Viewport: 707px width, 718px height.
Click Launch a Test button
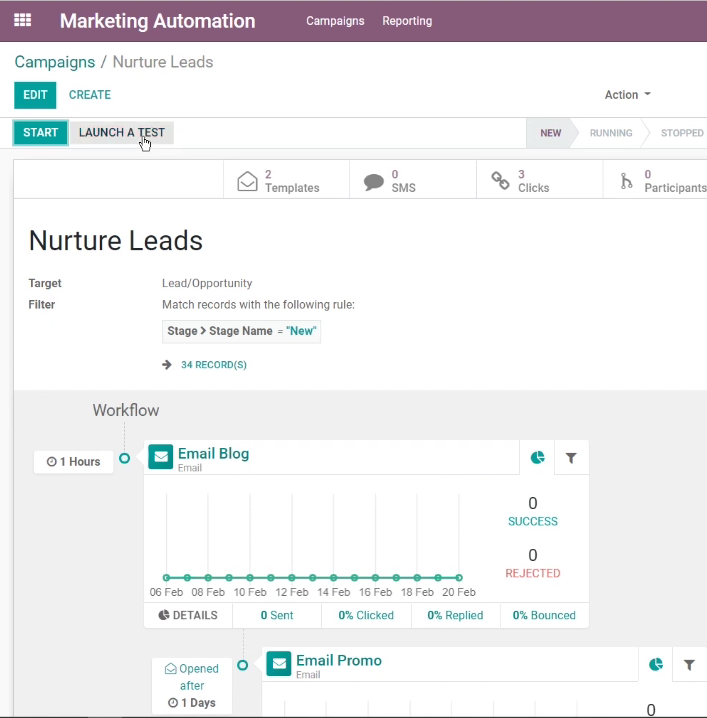click(x=122, y=133)
